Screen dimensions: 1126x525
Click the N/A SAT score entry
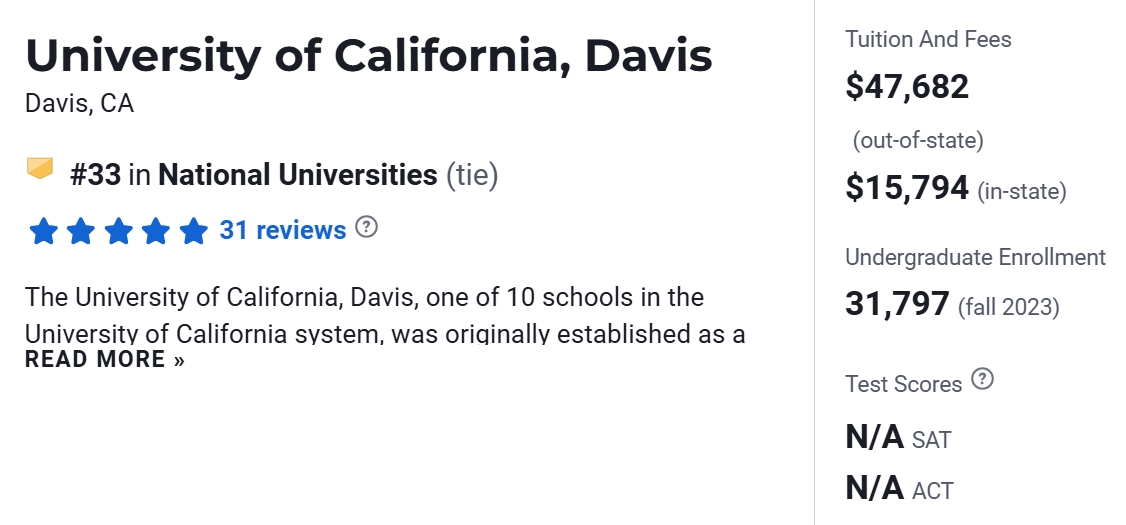pos(898,437)
